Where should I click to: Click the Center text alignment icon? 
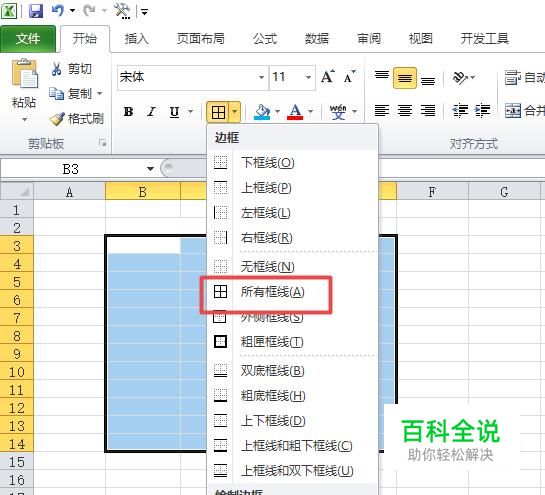tap(405, 111)
